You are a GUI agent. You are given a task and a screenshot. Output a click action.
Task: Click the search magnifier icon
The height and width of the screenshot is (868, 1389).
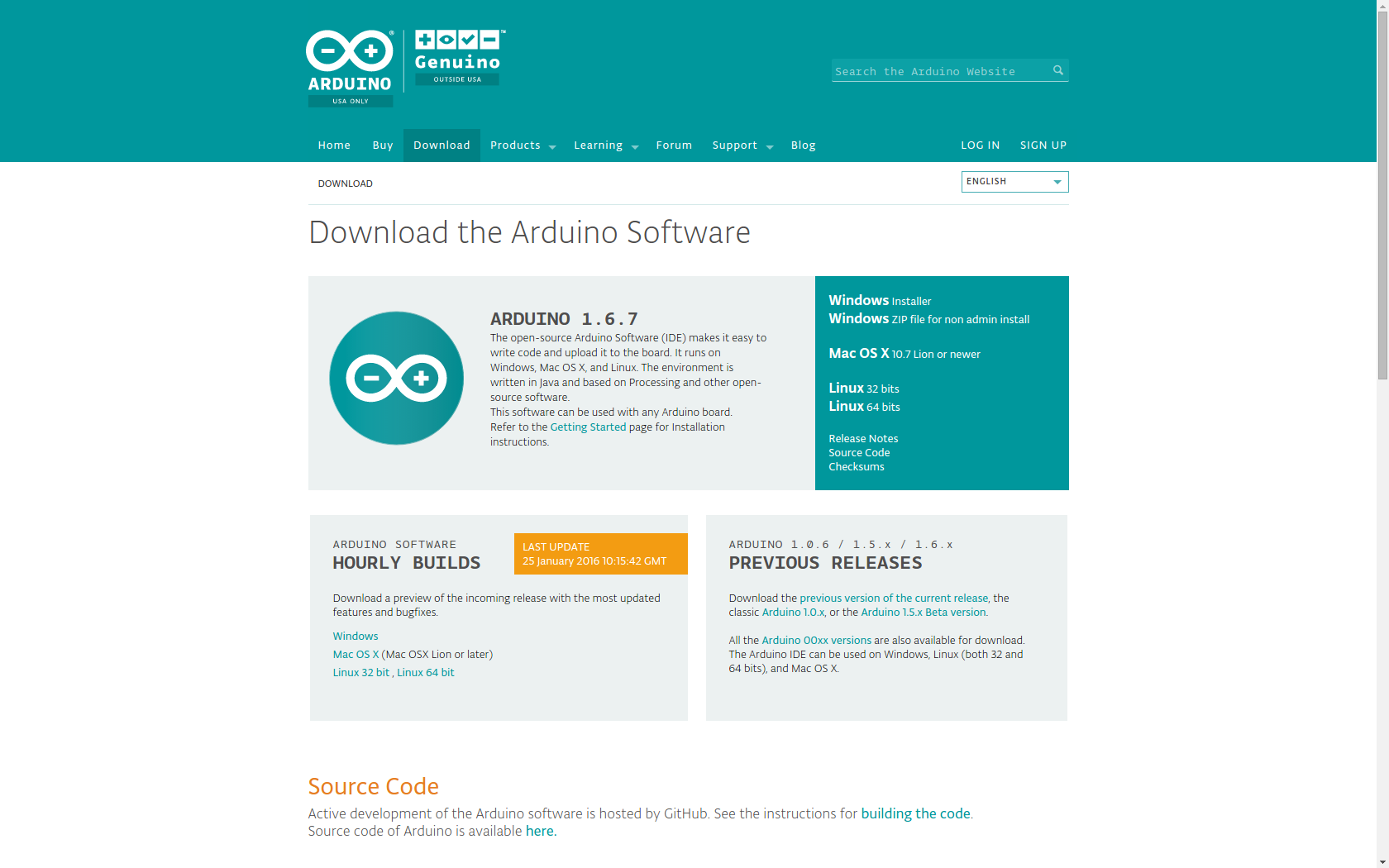(x=1058, y=70)
